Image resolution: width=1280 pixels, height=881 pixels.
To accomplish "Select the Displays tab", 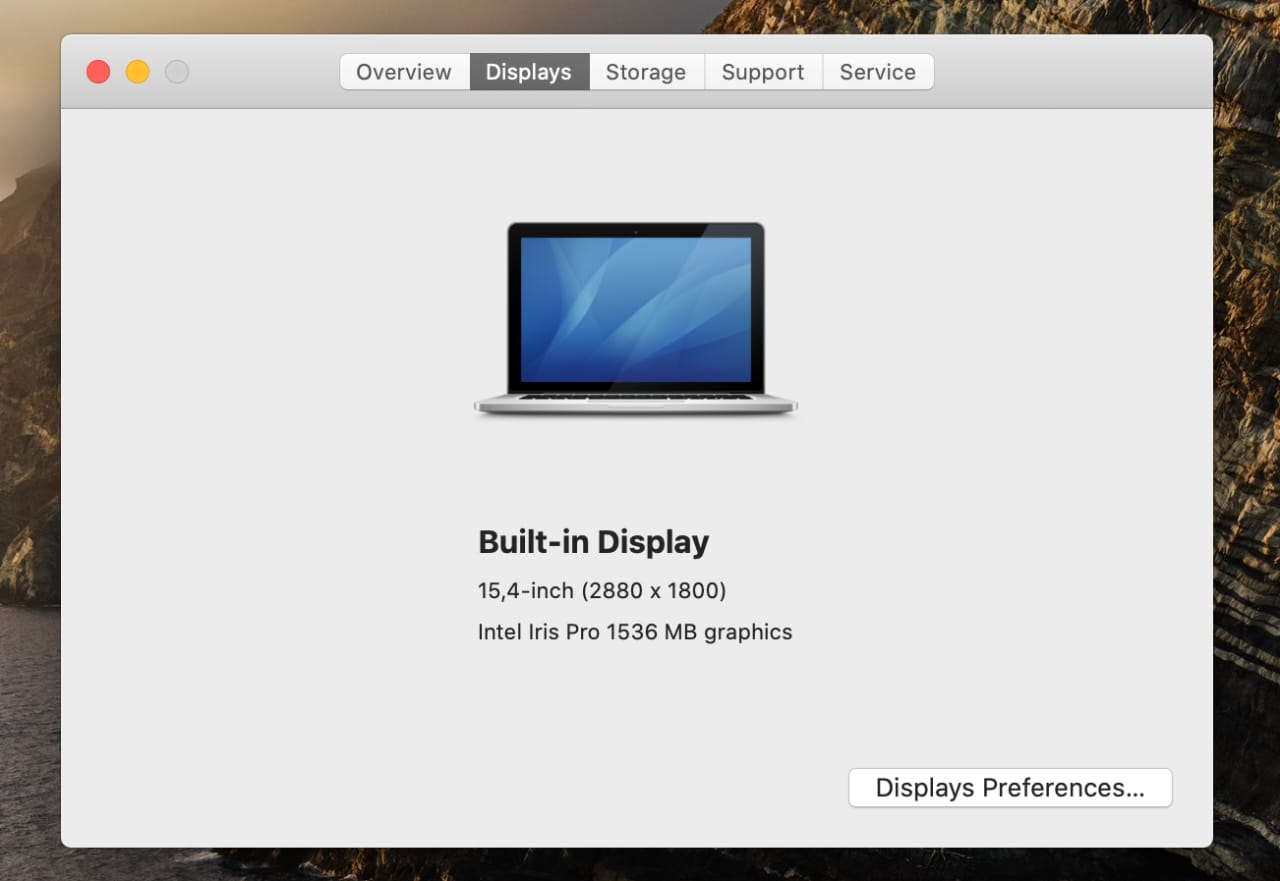I will [x=529, y=72].
